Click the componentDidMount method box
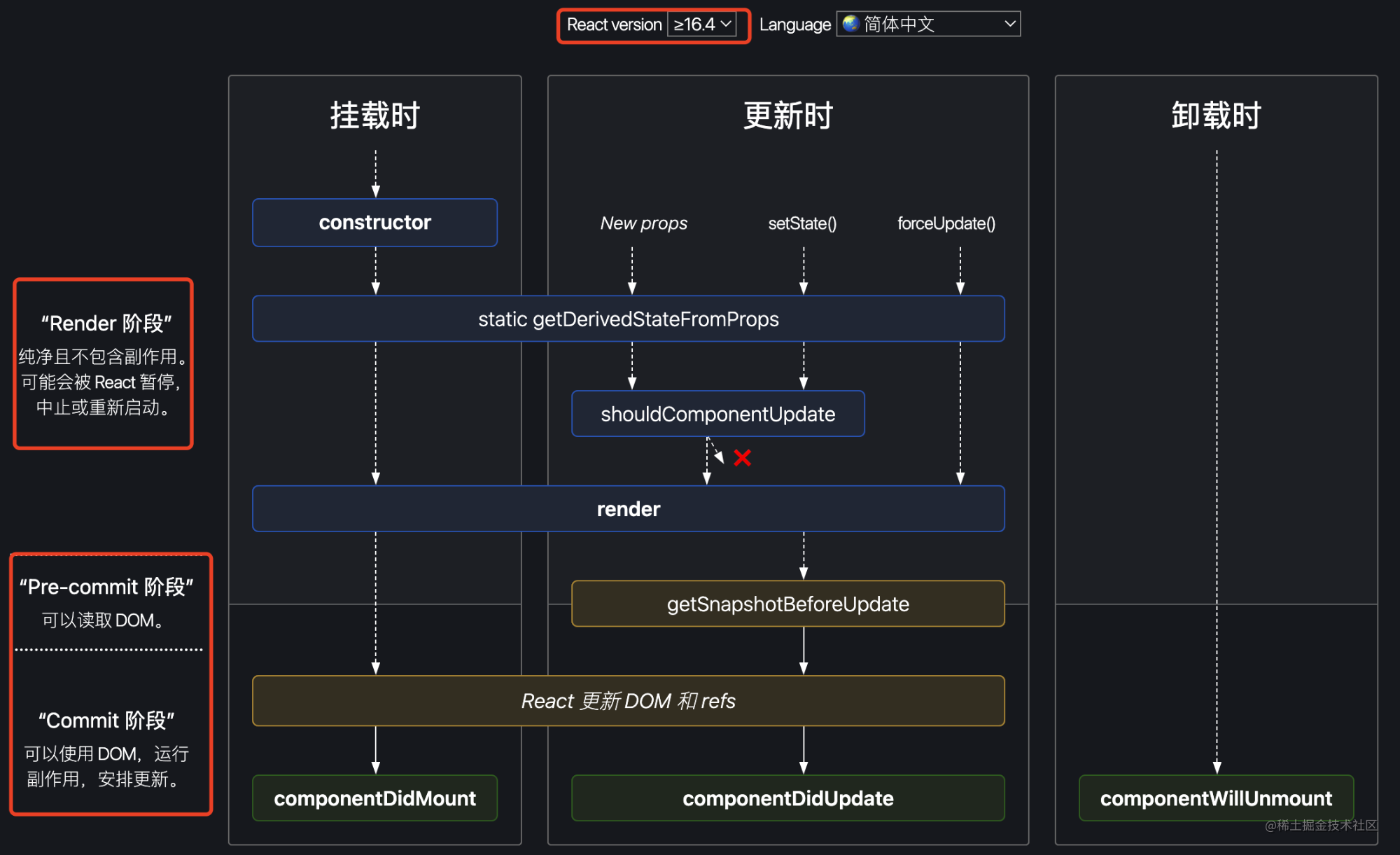This screenshot has height=855, width=1400. click(x=374, y=798)
